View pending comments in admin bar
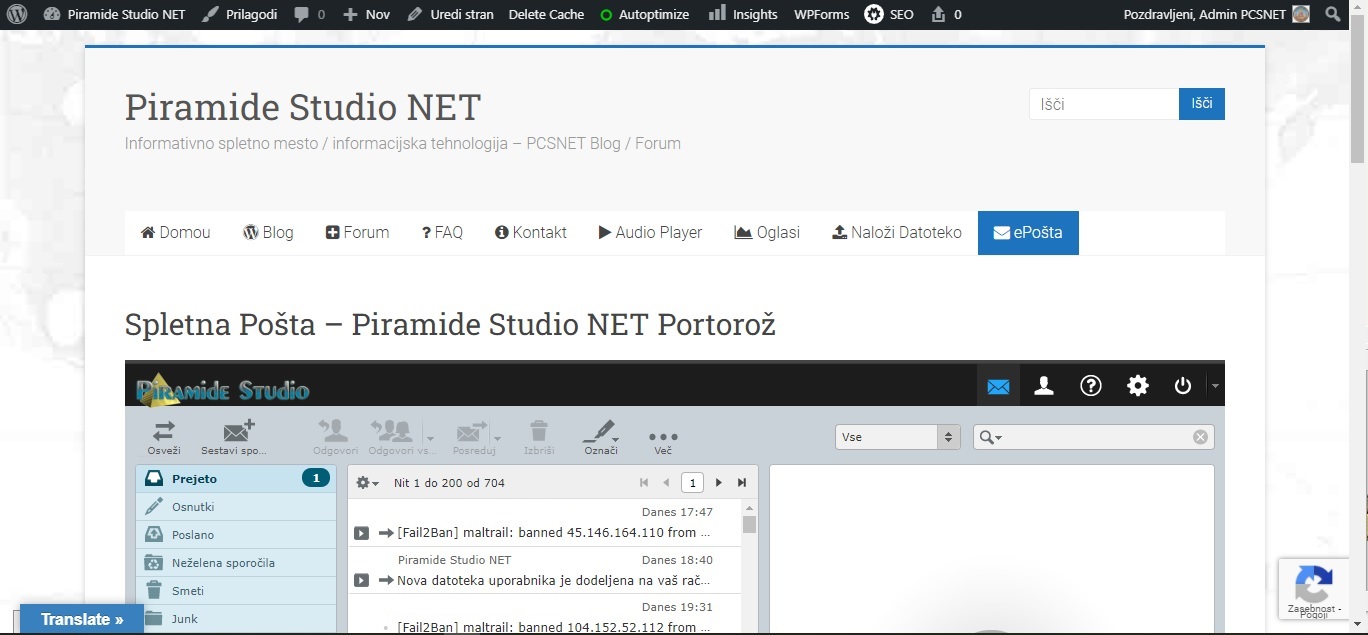This screenshot has width=1368, height=635. pos(309,14)
